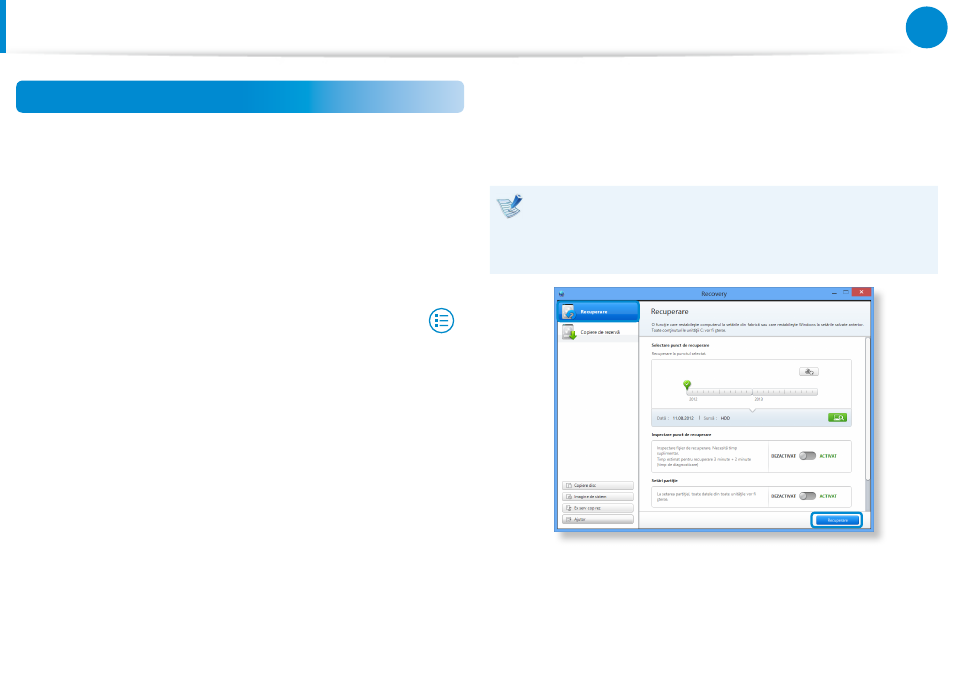Image resolution: width=954 pixels, height=677 pixels.
Task: Open the Imagine de sistem option
Action: (597, 496)
